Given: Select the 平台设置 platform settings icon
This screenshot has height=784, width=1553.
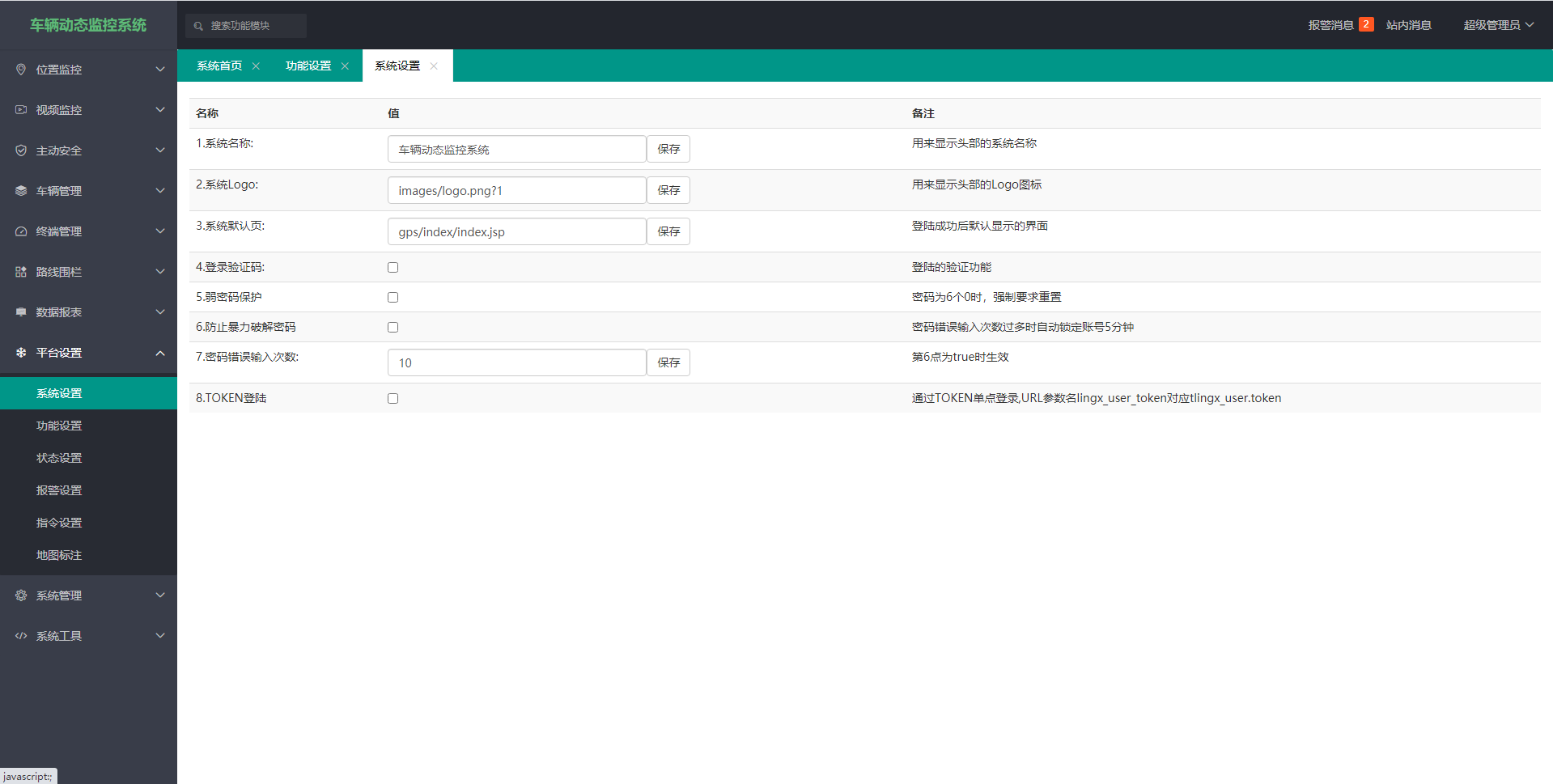Looking at the screenshot, I should coord(20,353).
